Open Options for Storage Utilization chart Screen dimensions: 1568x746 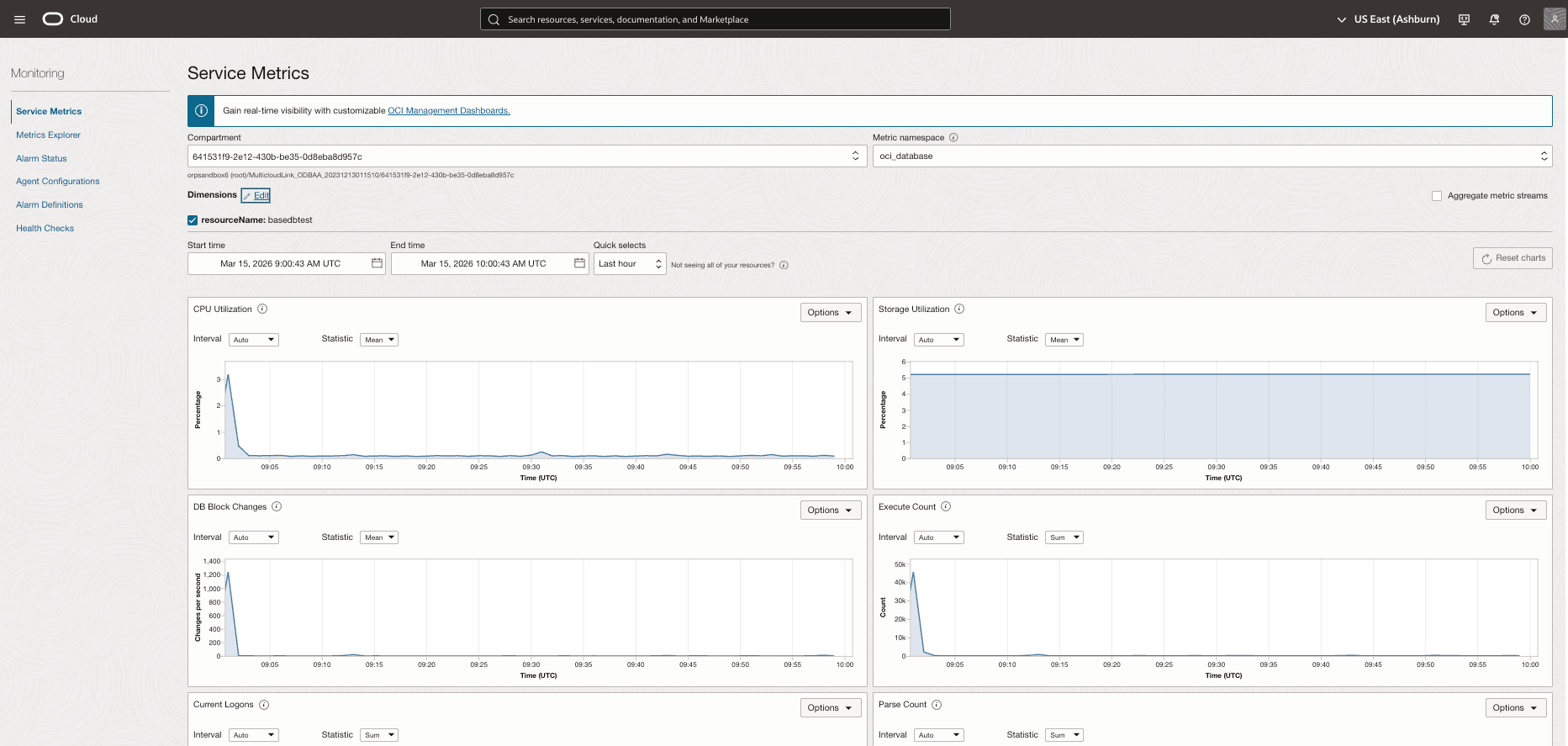tap(1516, 312)
